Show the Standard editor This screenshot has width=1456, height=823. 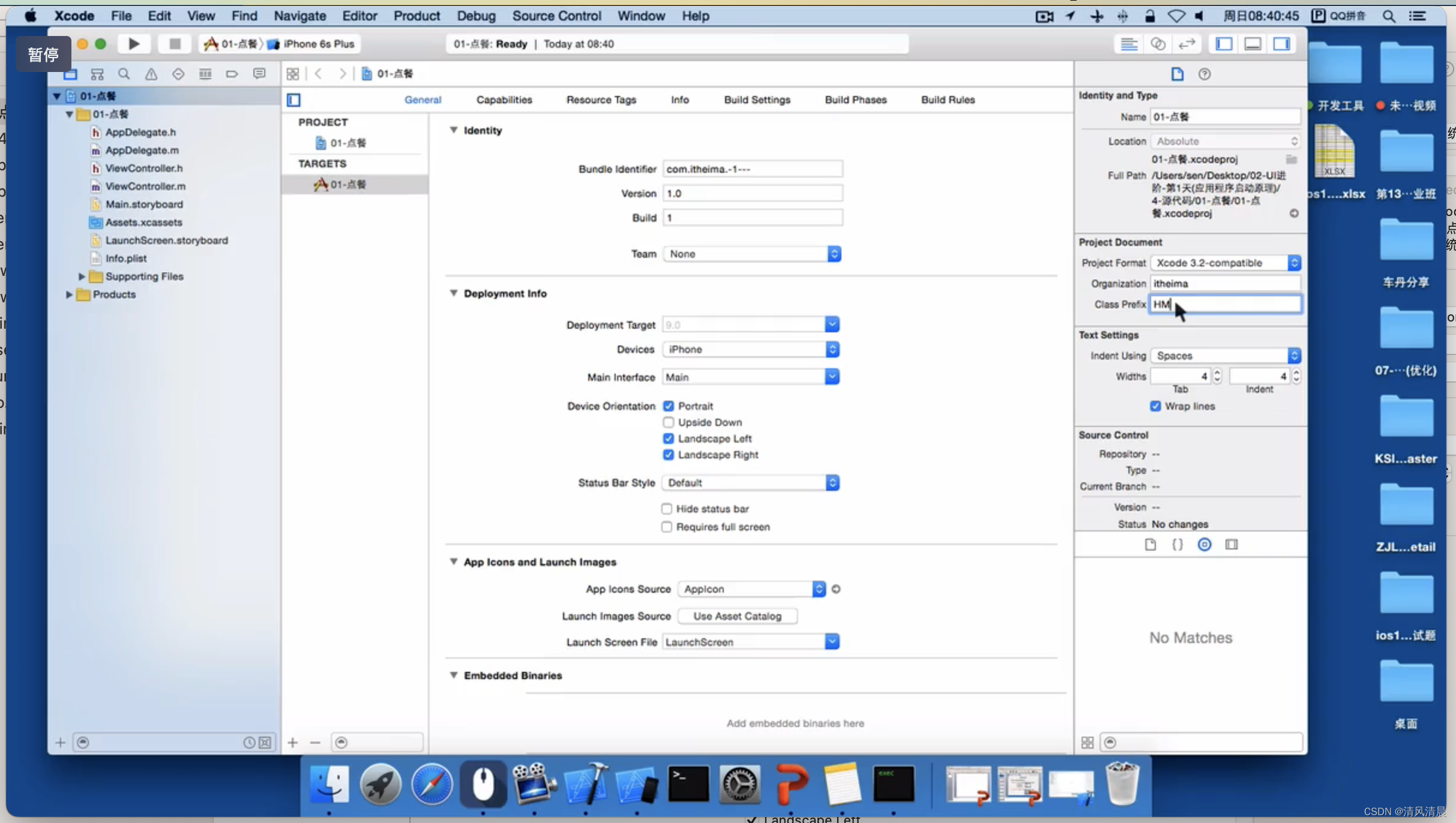pyautogui.click(x=1129, y=44)
